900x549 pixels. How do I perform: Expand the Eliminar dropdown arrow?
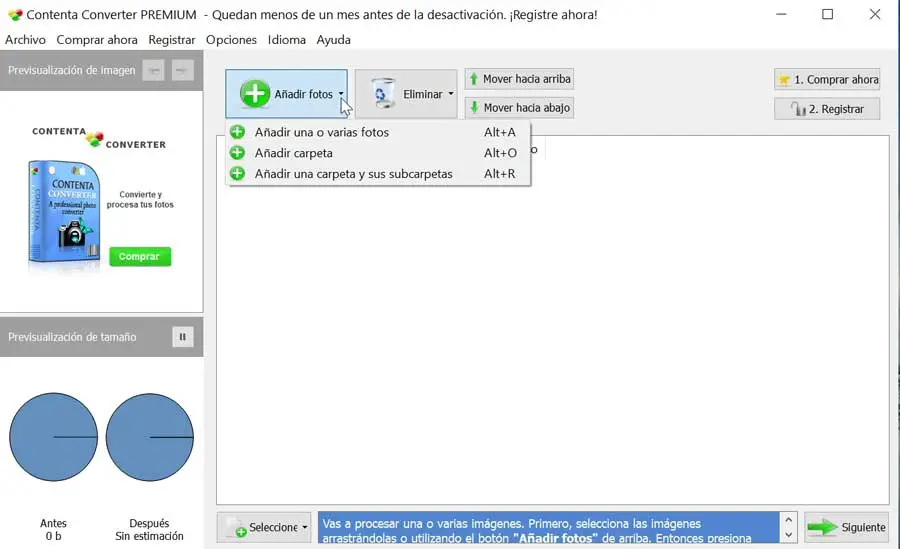451,94
